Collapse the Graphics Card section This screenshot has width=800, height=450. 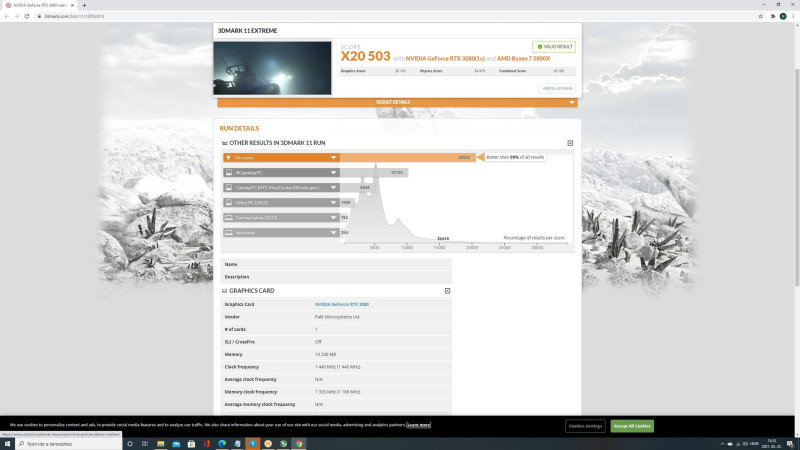[447, 291]
